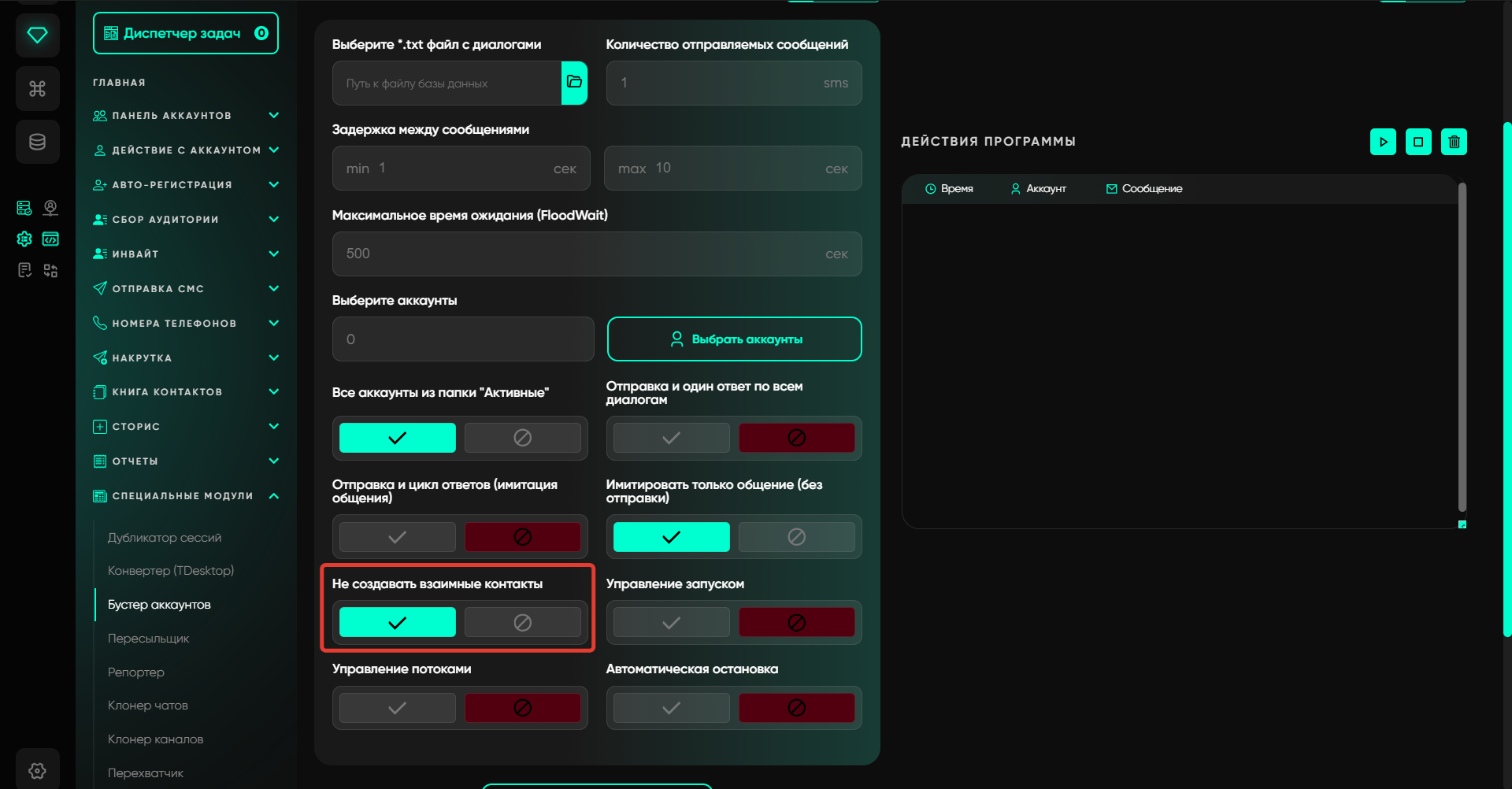Click the diamond icon in left rail

click(37, 35)
